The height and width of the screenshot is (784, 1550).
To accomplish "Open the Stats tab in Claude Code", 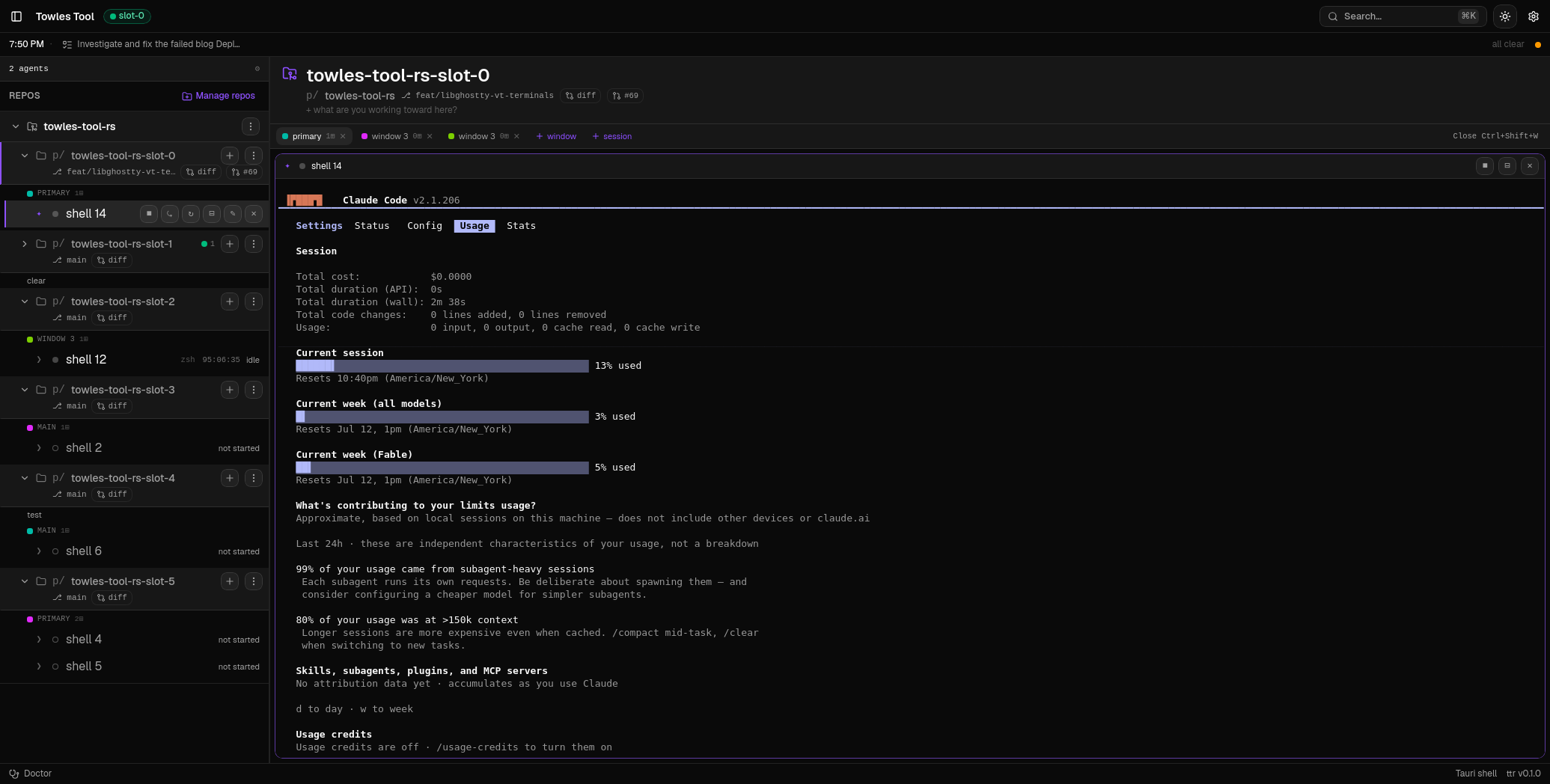I will [521, 226].
